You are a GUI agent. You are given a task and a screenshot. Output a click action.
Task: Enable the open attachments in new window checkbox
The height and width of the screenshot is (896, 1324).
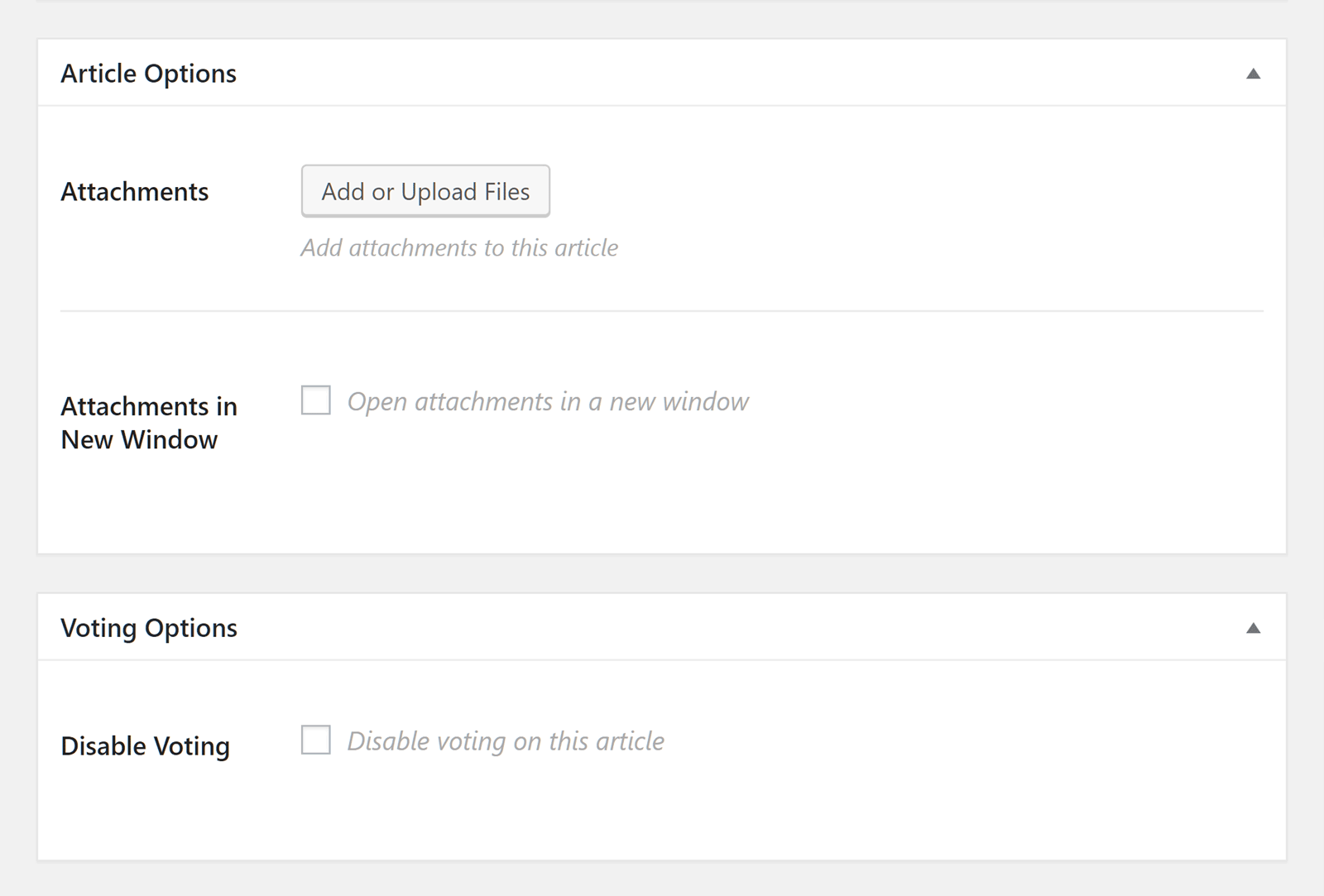click(315, 400)
